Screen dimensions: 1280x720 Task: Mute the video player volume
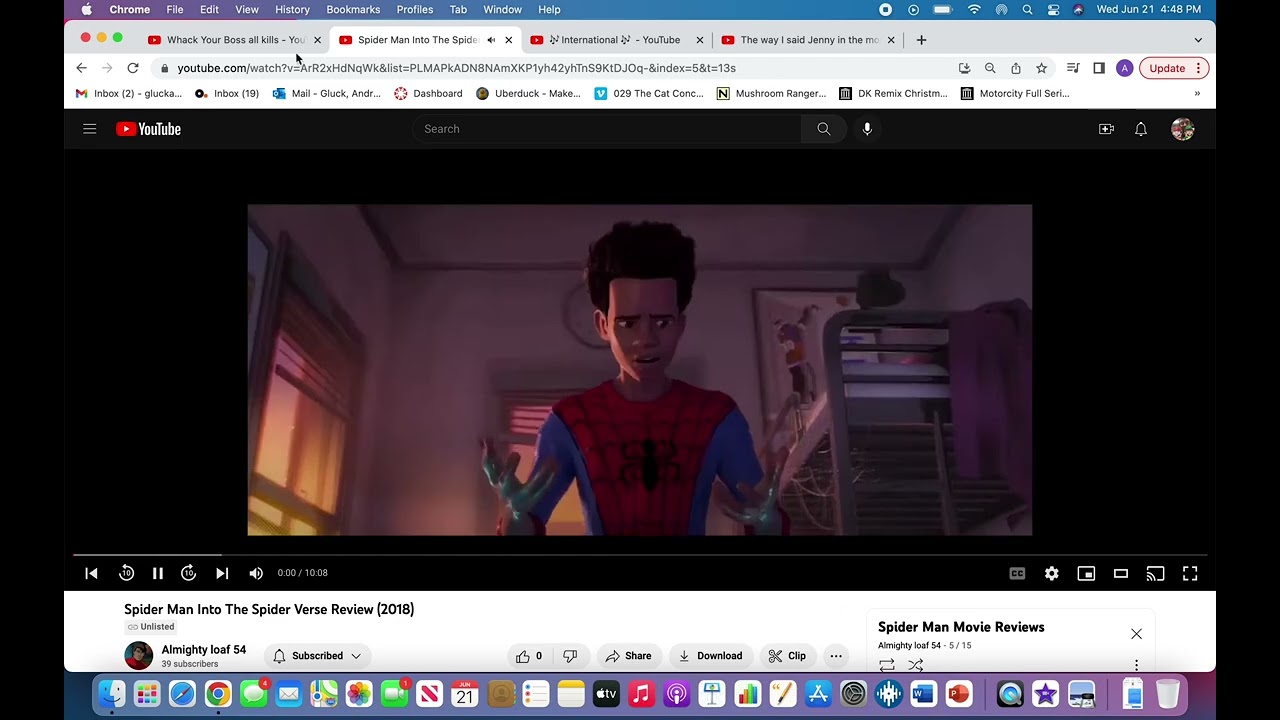(256, 573)
